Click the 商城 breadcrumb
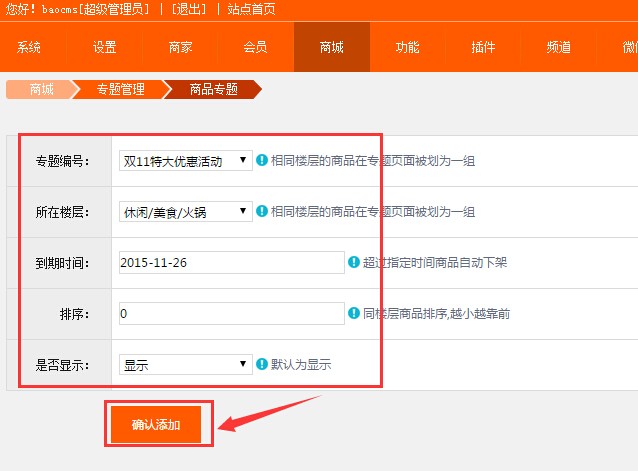This screenshot has width=638, height=471. pos(42,89)
